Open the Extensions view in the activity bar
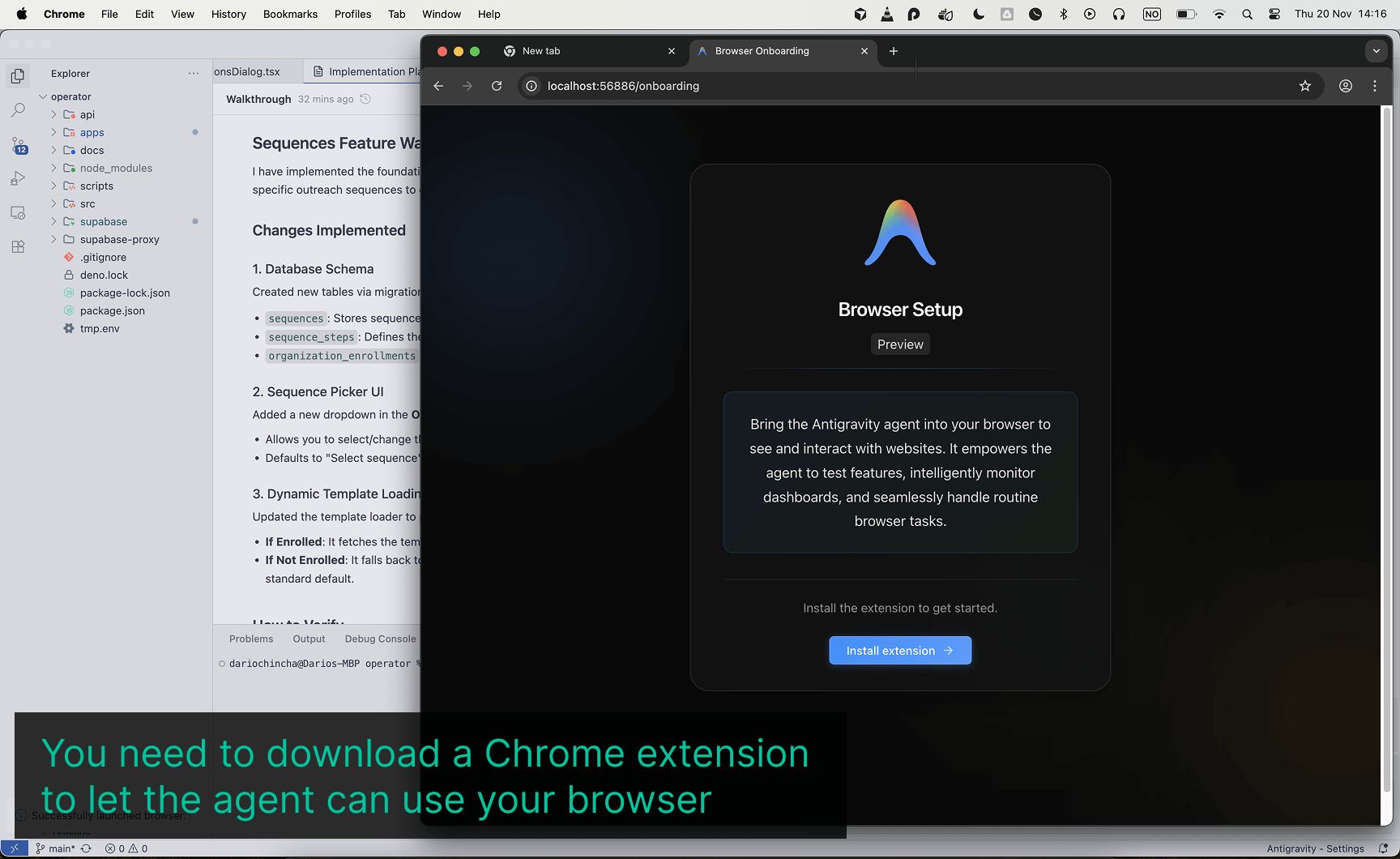This screenshot has width=1400, height=859. 18,246
